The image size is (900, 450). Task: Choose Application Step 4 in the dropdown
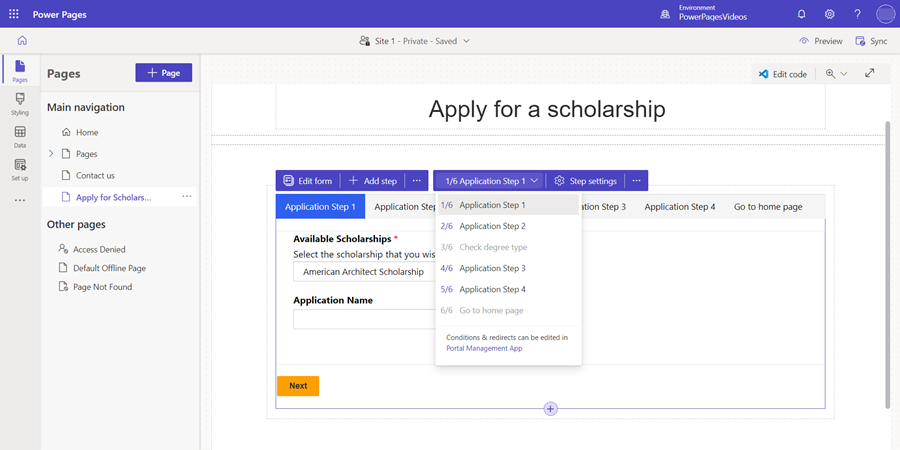pyautogui.click(x=492, y=289)
